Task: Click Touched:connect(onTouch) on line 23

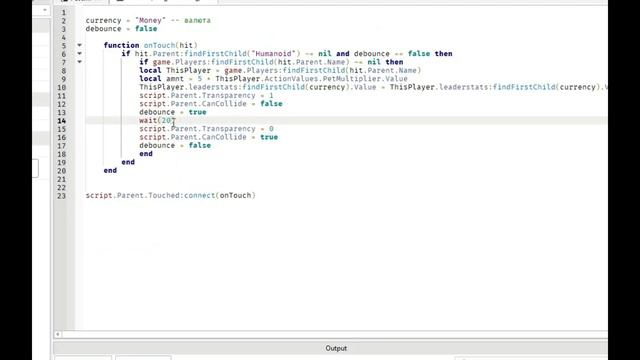Action: tap(202, 196)
